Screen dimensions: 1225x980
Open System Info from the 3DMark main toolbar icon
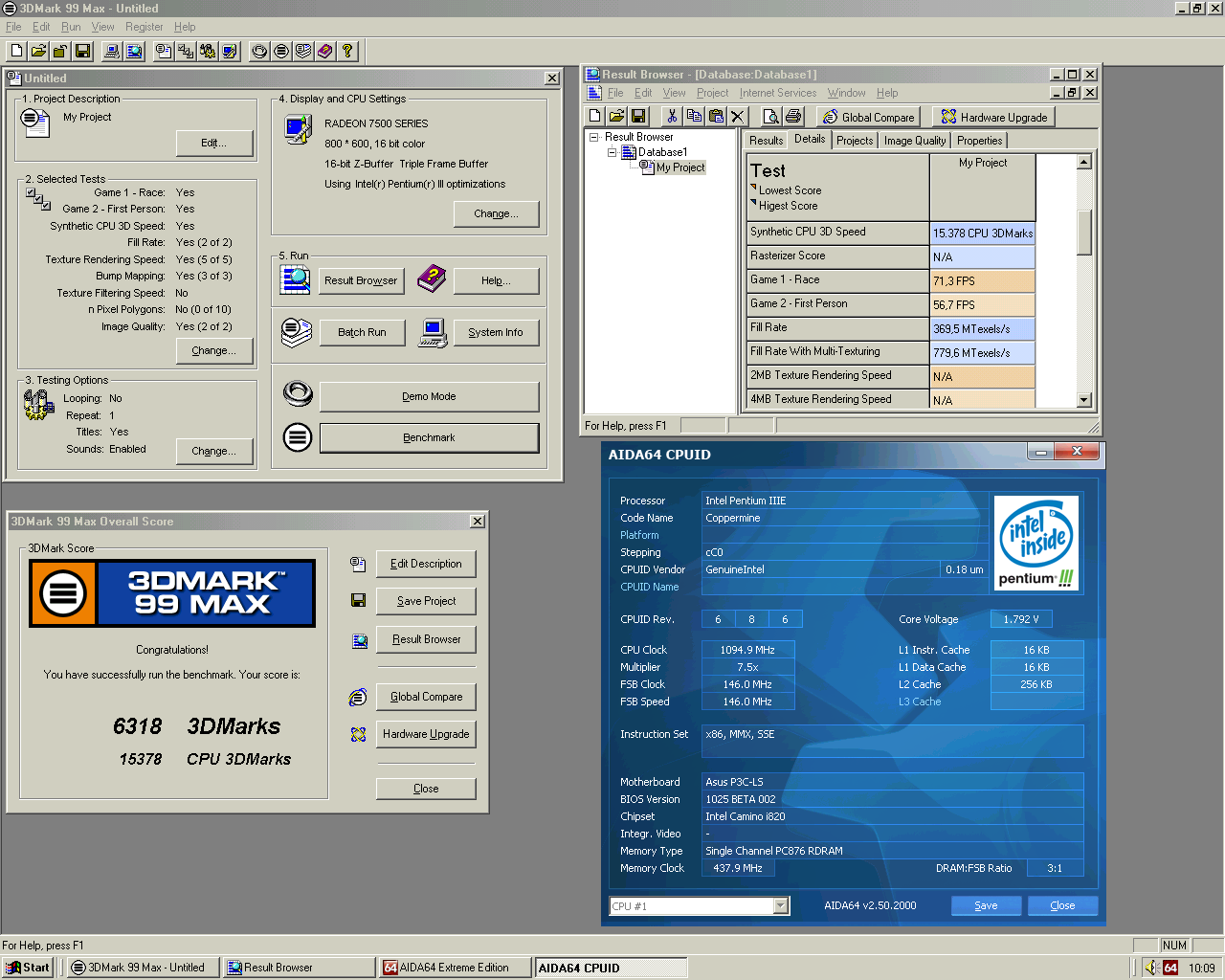pyautogui.click(x=112, y=51)
